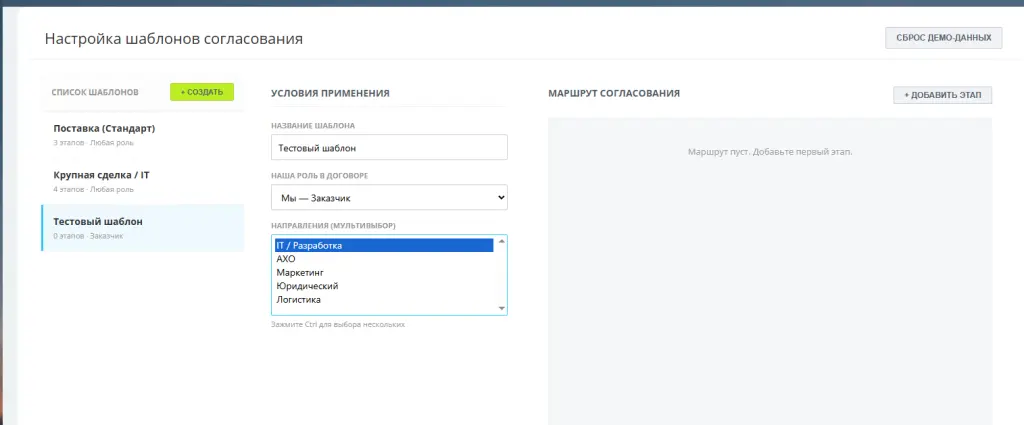Viewport: 1024px width, 425px height.
Task: Click the empty route placeholder message
Action: coord(769,152)
